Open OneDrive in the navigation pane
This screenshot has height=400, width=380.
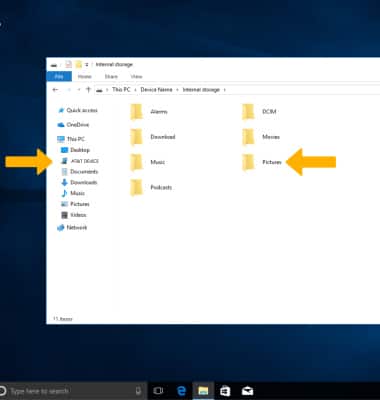click(x=73, y=125)
